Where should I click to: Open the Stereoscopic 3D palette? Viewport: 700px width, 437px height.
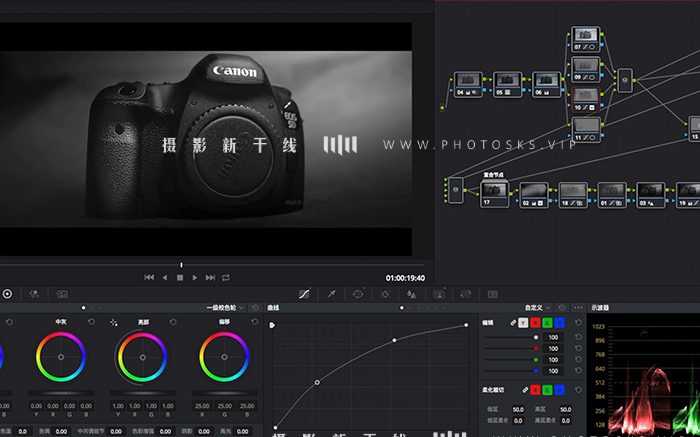pos(492,294)
